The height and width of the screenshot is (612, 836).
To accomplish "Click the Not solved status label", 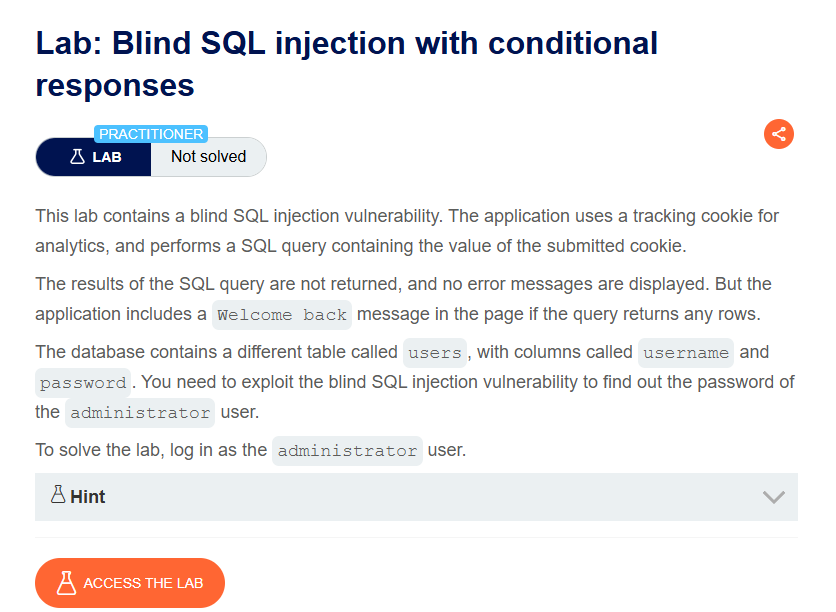I will tap(208, 157).
